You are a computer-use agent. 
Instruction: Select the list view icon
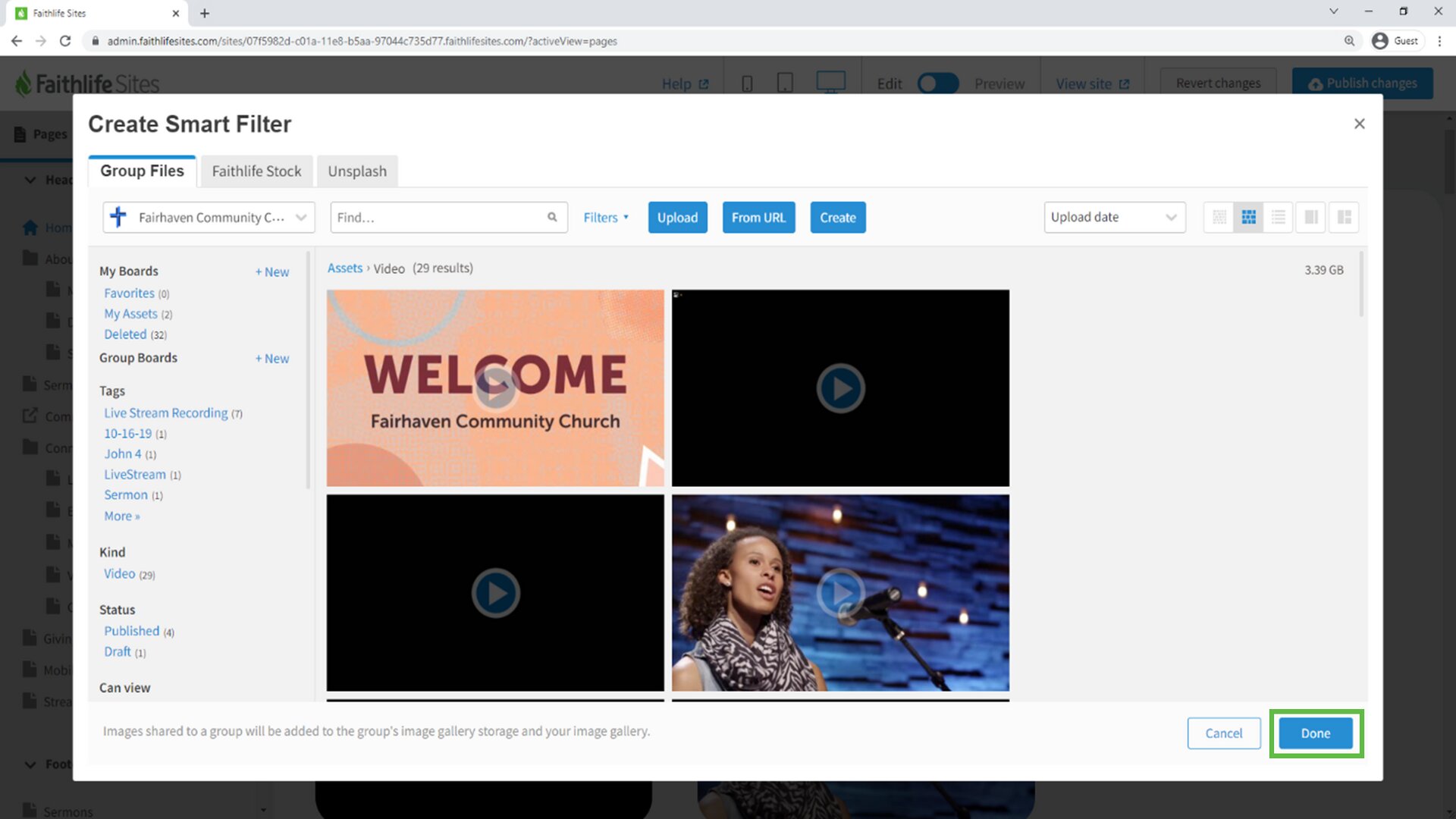(1279, 218)
